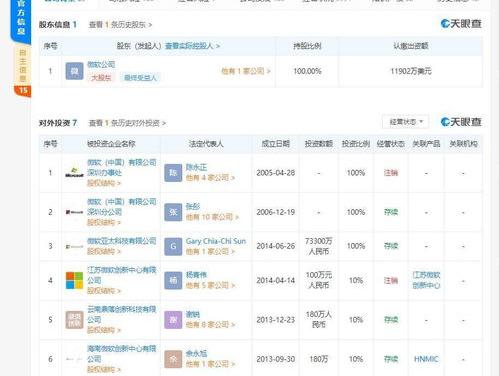Viewport: 499px width, 376px height.
Task: Click the 73300万人民币 investment amount
Action: point(319,246)
